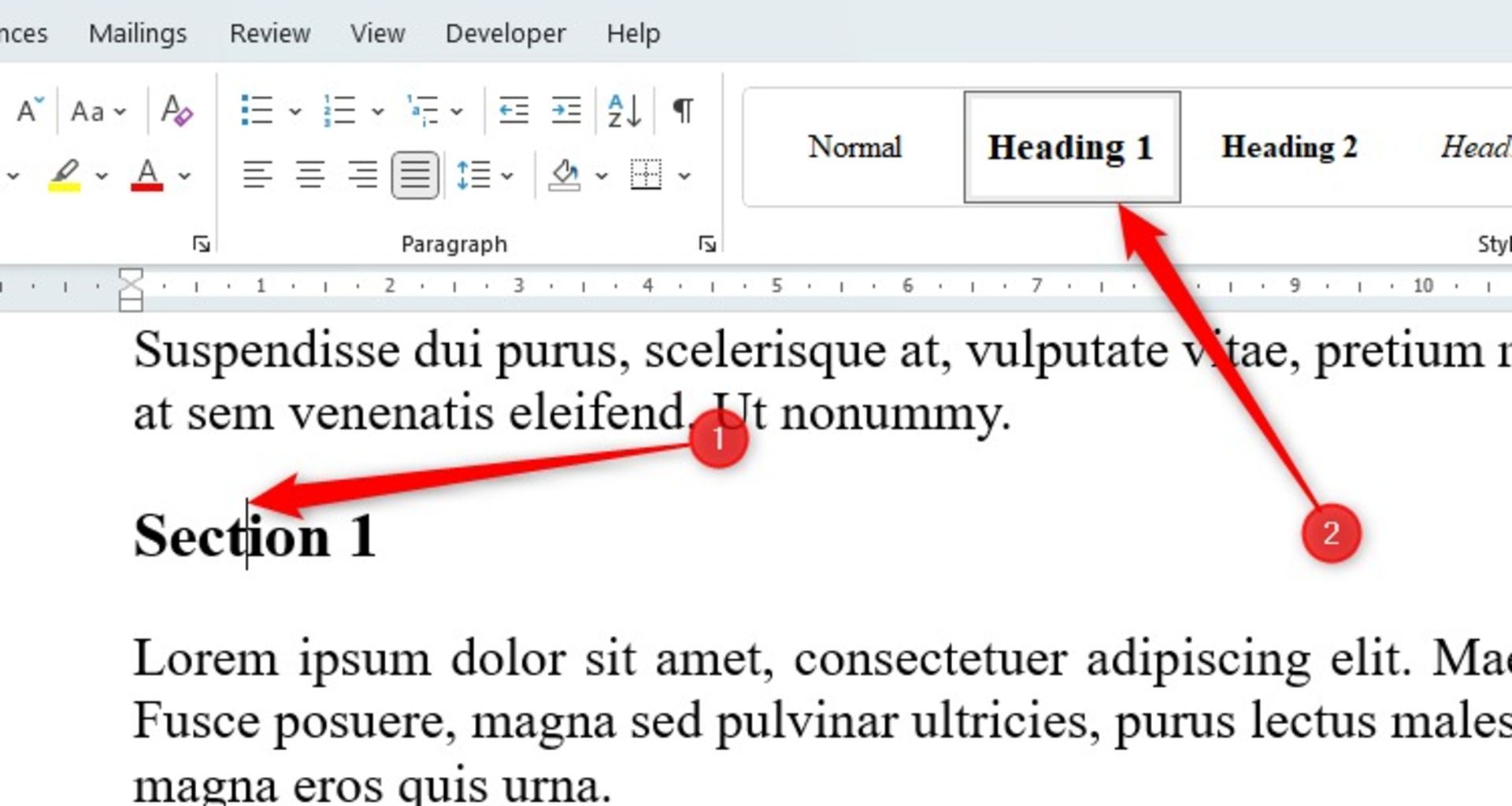The image size is (1512, 806).
Task: Click the numbered list icon
Action: [339, 110]
